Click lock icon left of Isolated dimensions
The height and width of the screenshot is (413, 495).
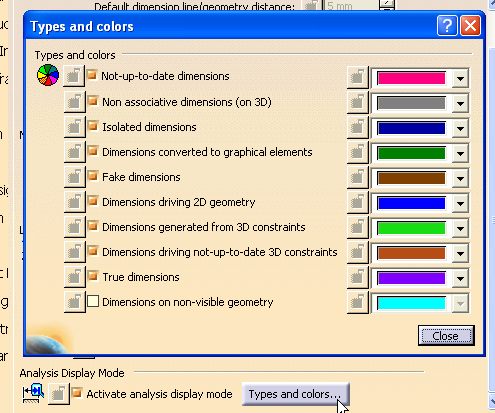click(74, 127)
